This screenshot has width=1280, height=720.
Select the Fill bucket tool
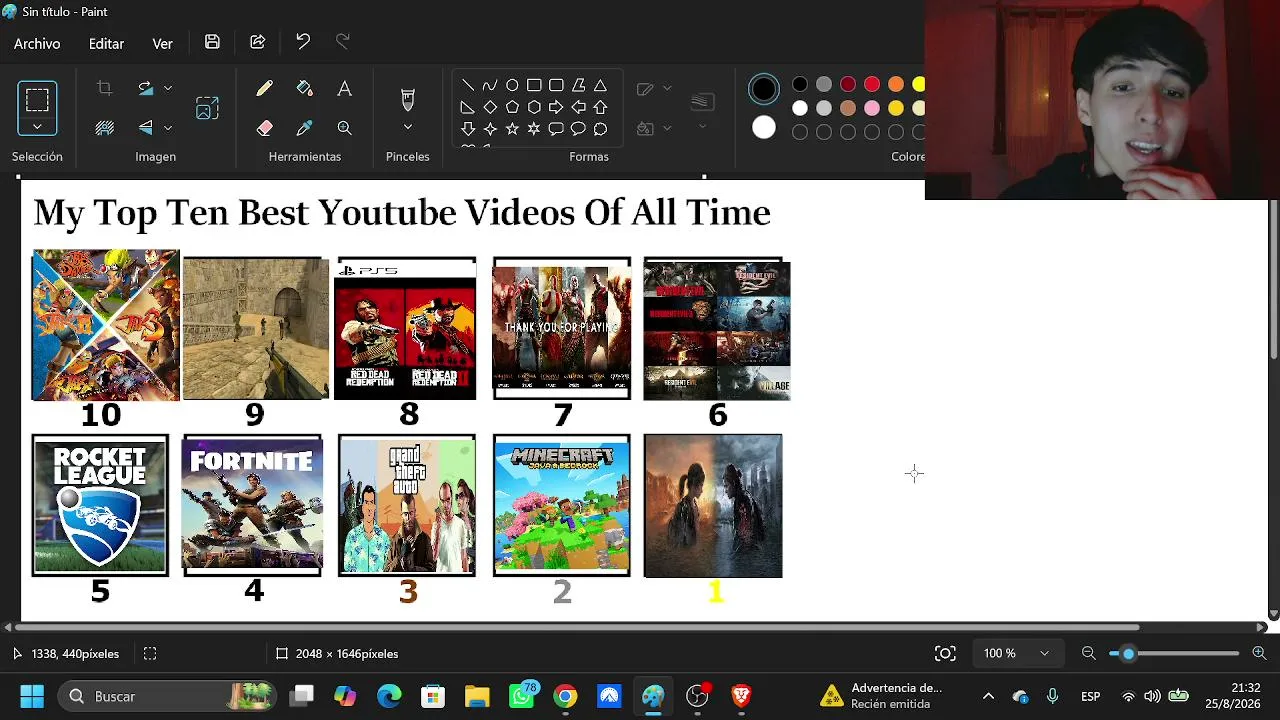point(304,89)
